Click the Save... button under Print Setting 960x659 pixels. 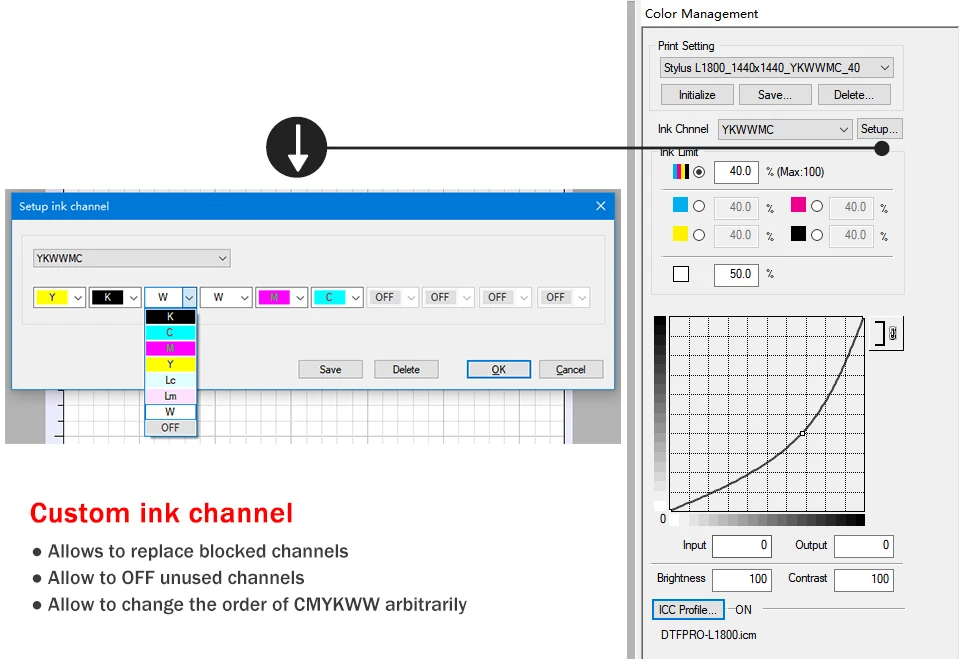coord(774,95)
